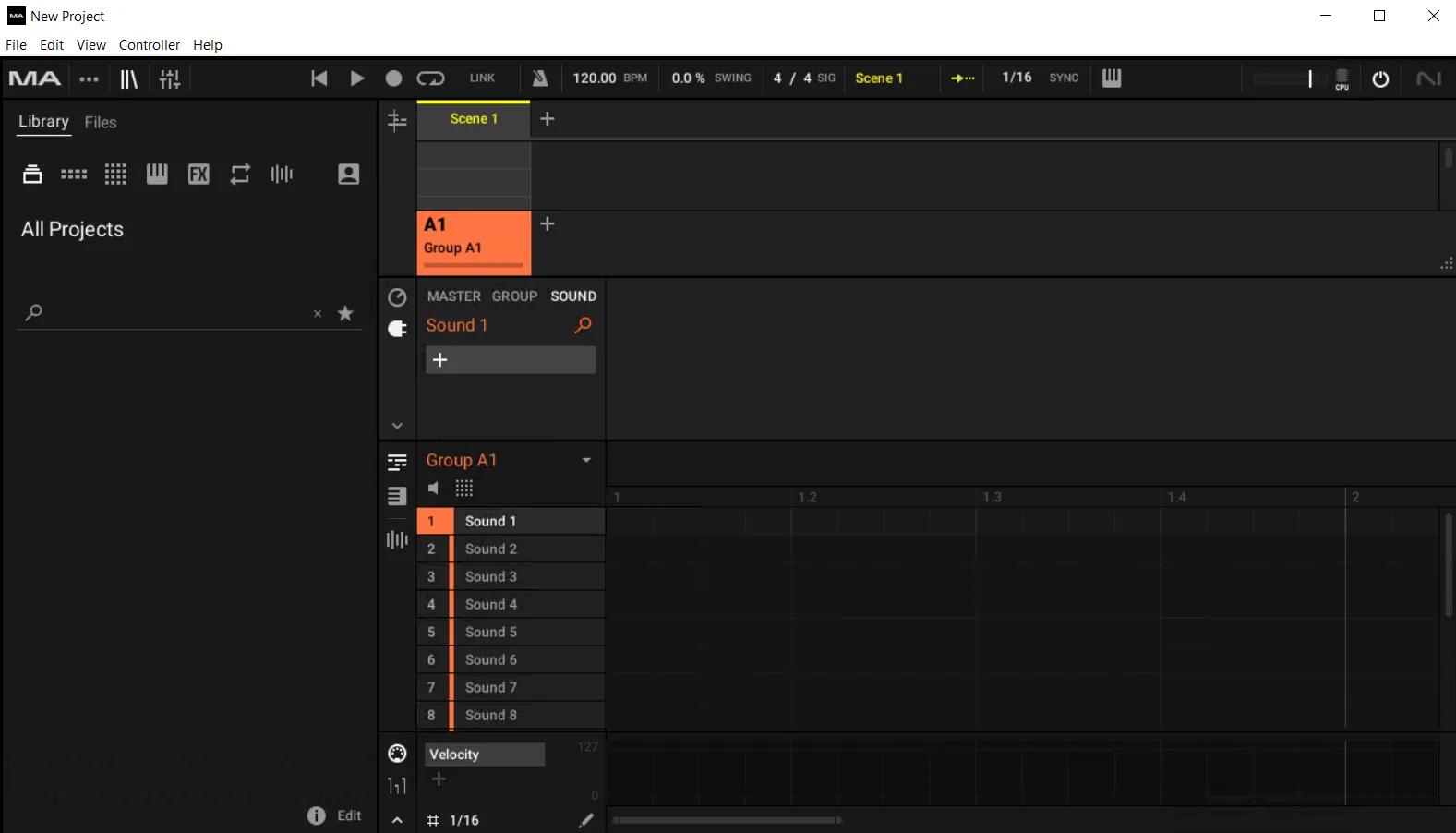
Task: Select the Instruments file type icon
Action: click(x=157, y=174)
